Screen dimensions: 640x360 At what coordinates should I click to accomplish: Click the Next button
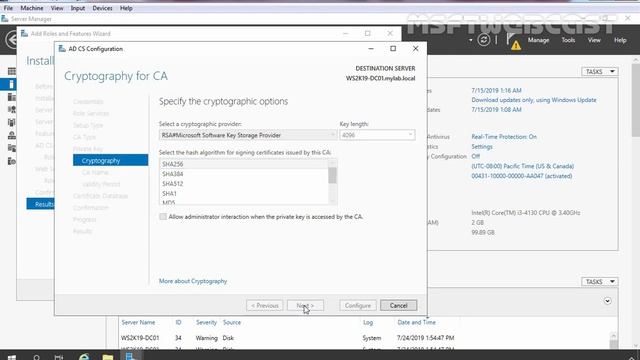(305, 305)
